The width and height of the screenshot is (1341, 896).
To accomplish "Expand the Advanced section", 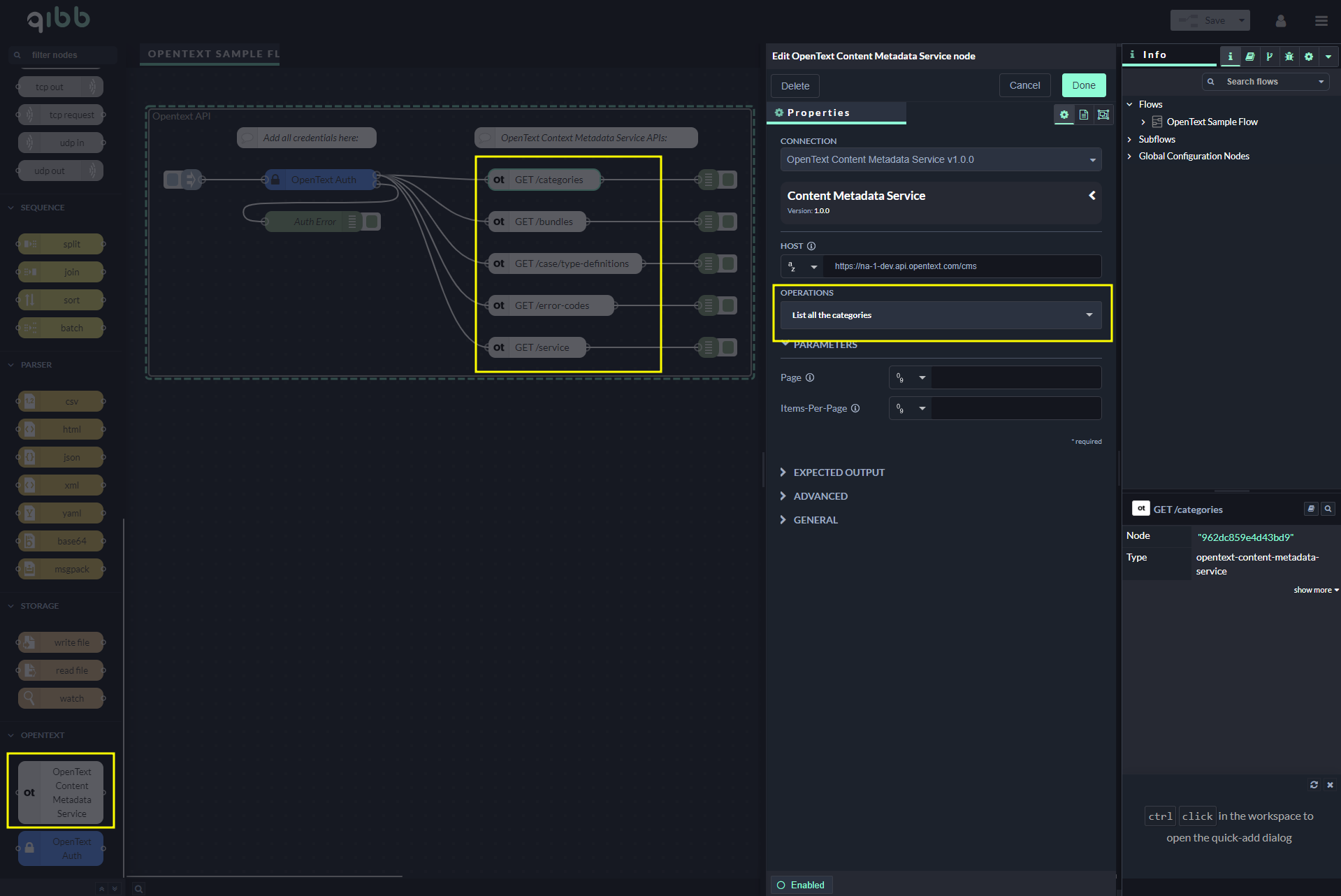I will tap(820, 496).
